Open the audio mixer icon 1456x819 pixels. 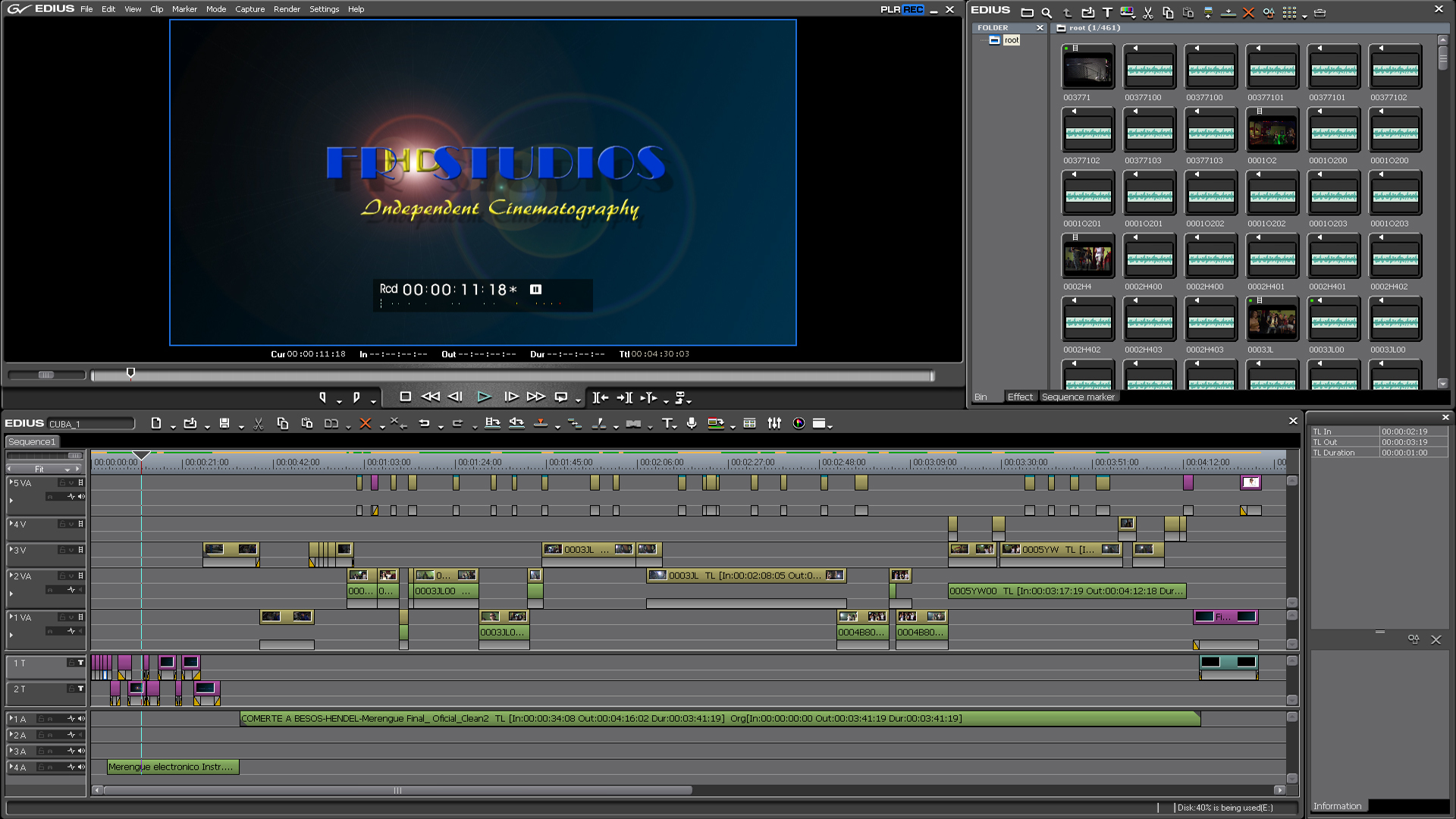[x=774, y=423]
